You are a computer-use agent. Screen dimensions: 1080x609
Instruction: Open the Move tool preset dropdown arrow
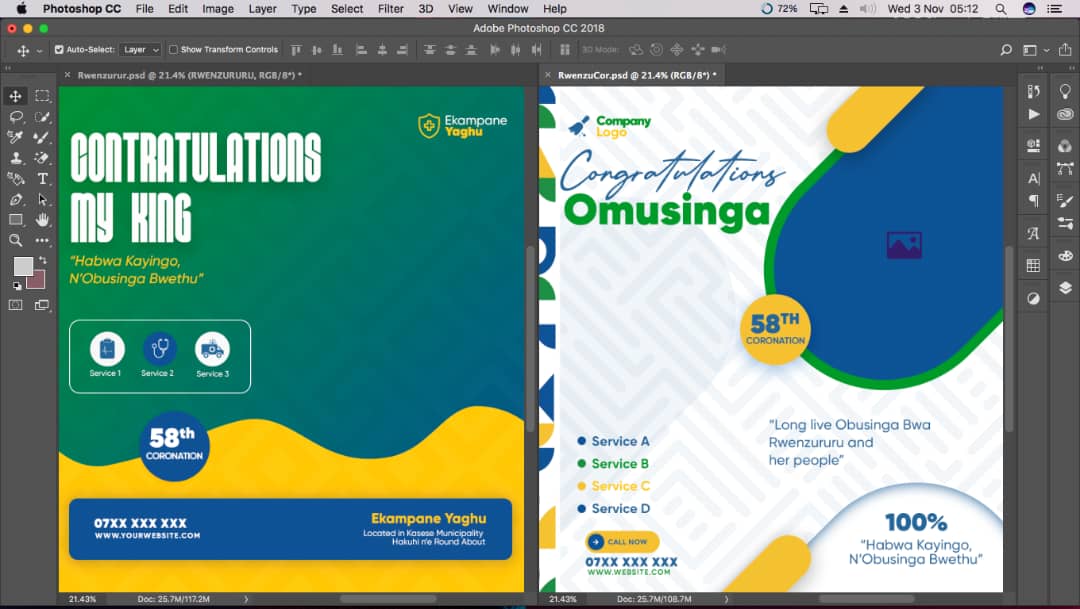tap(39, 49)
